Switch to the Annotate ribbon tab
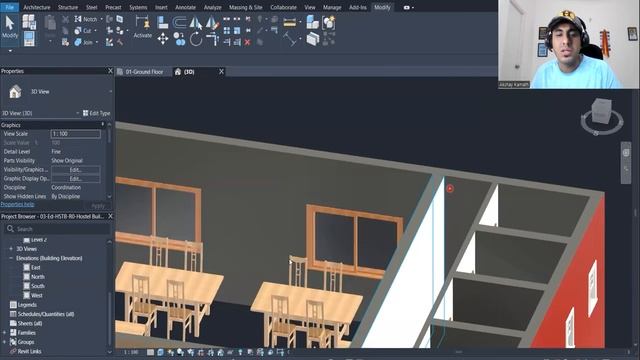The width and height of the screenshot is (640, 360). point(185,7)
